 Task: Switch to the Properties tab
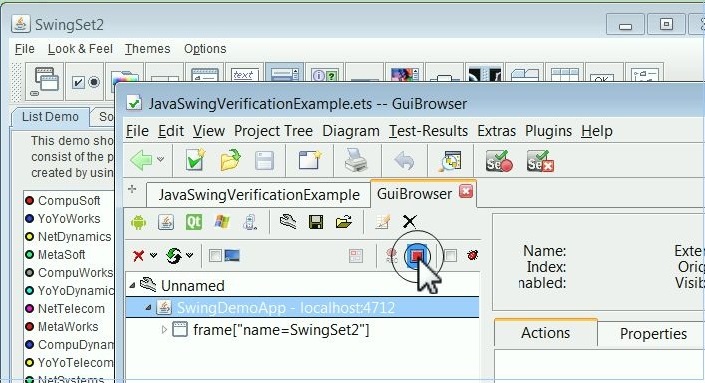click(653, 334)
